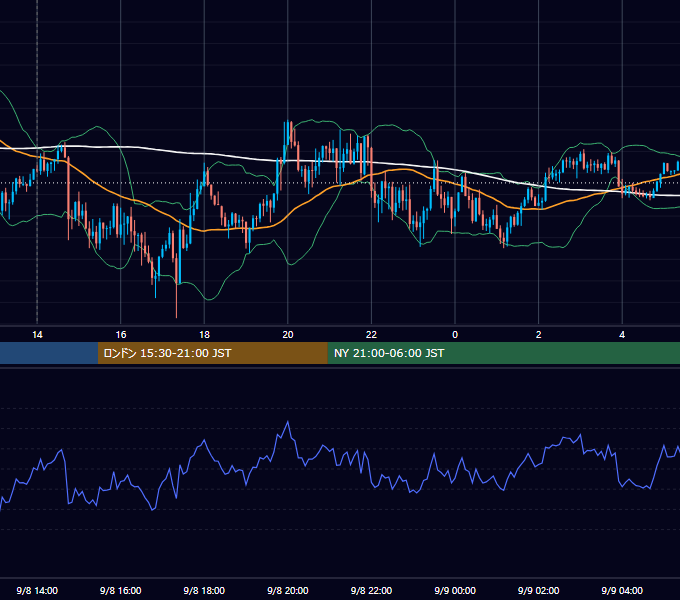Click the 9/8 14:00 date label
Image resolution: width=680 pixels, height=600 pixels.
[37, 590]
